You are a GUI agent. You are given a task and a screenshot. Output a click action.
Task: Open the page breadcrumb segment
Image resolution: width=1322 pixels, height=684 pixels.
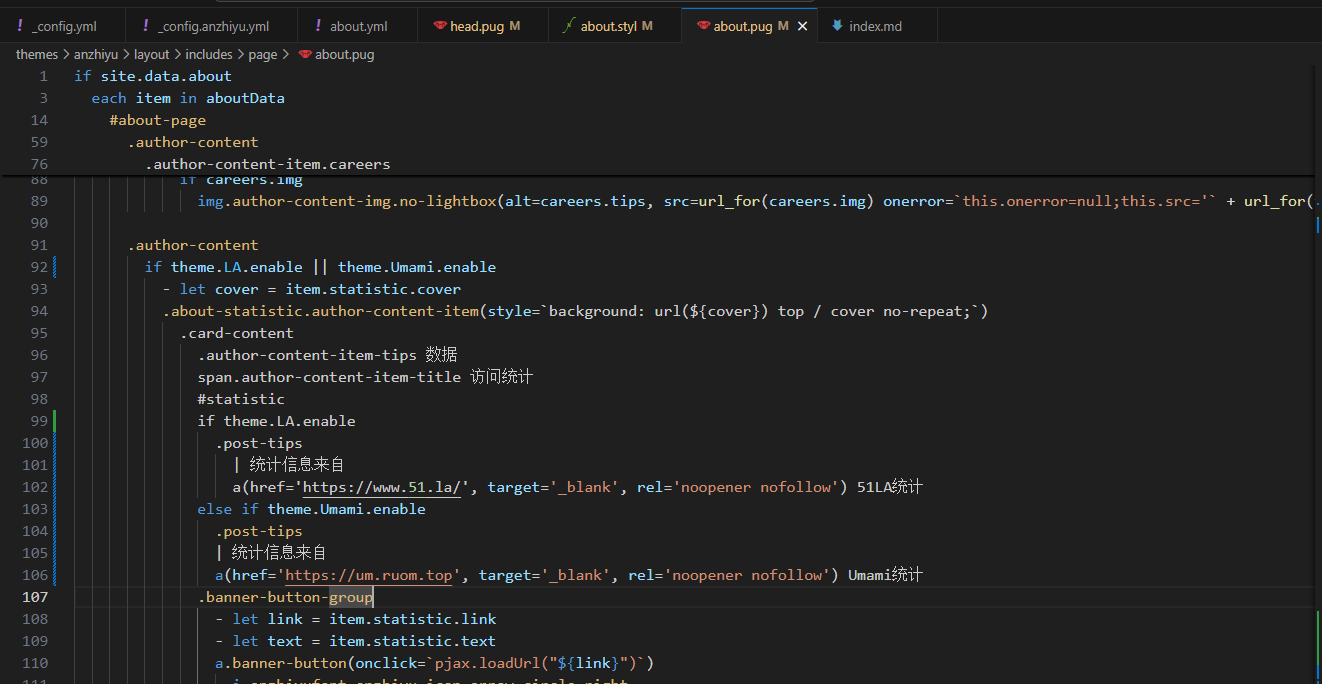[x=263, y=54]
